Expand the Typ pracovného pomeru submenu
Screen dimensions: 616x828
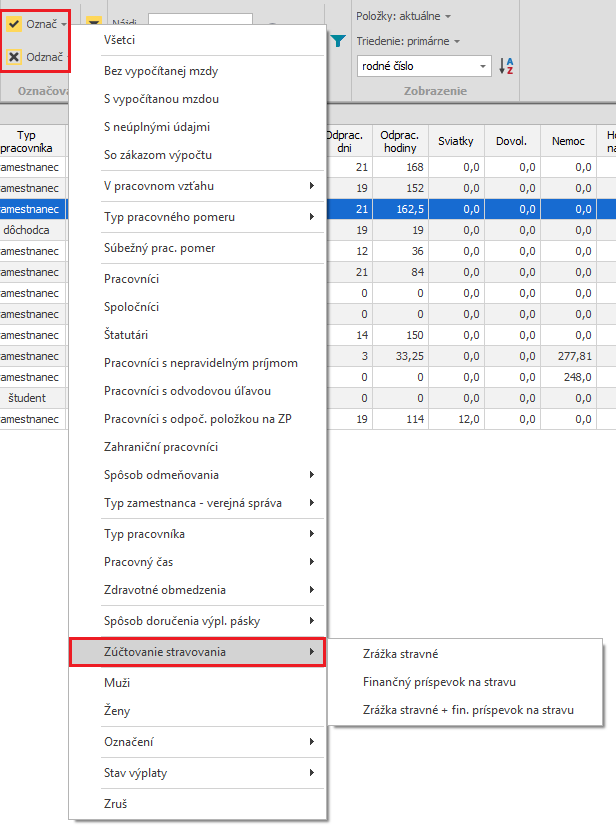point(197,217)
